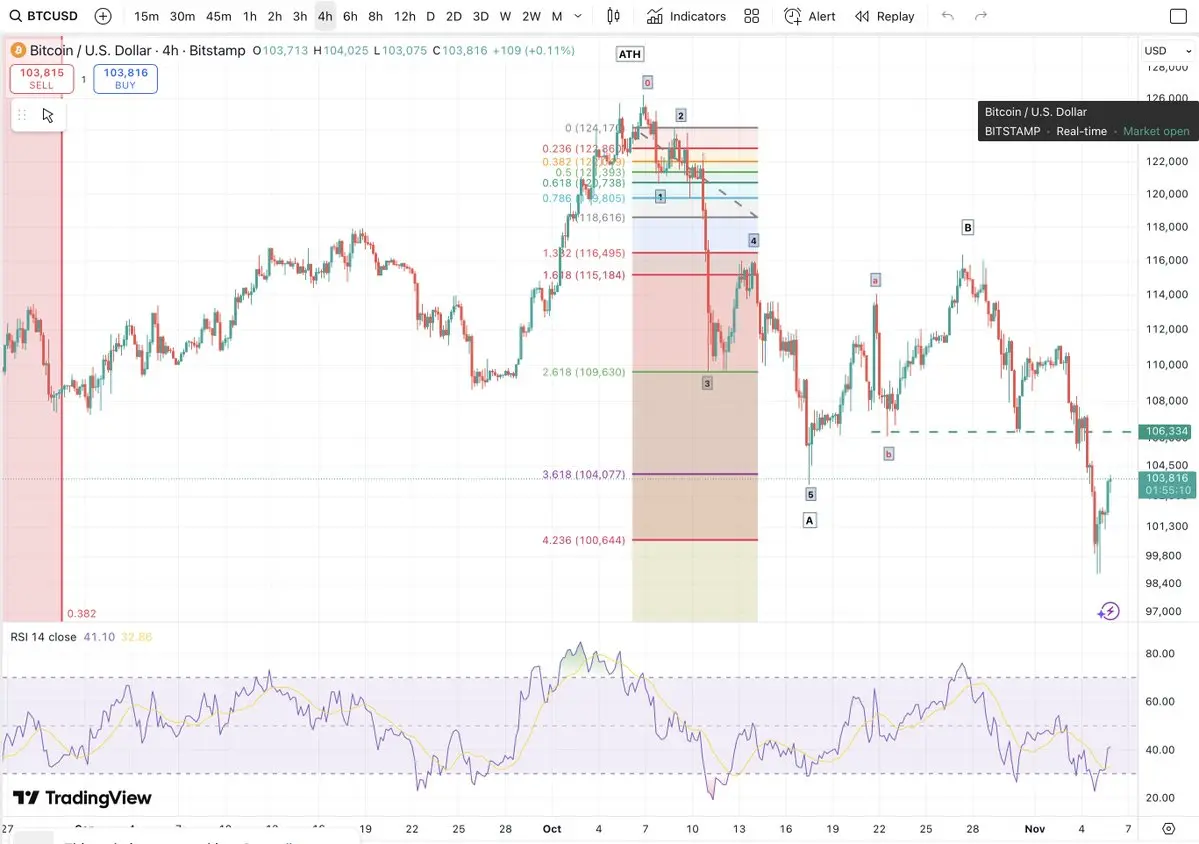Choose the 6h interval

coord(350,16)
